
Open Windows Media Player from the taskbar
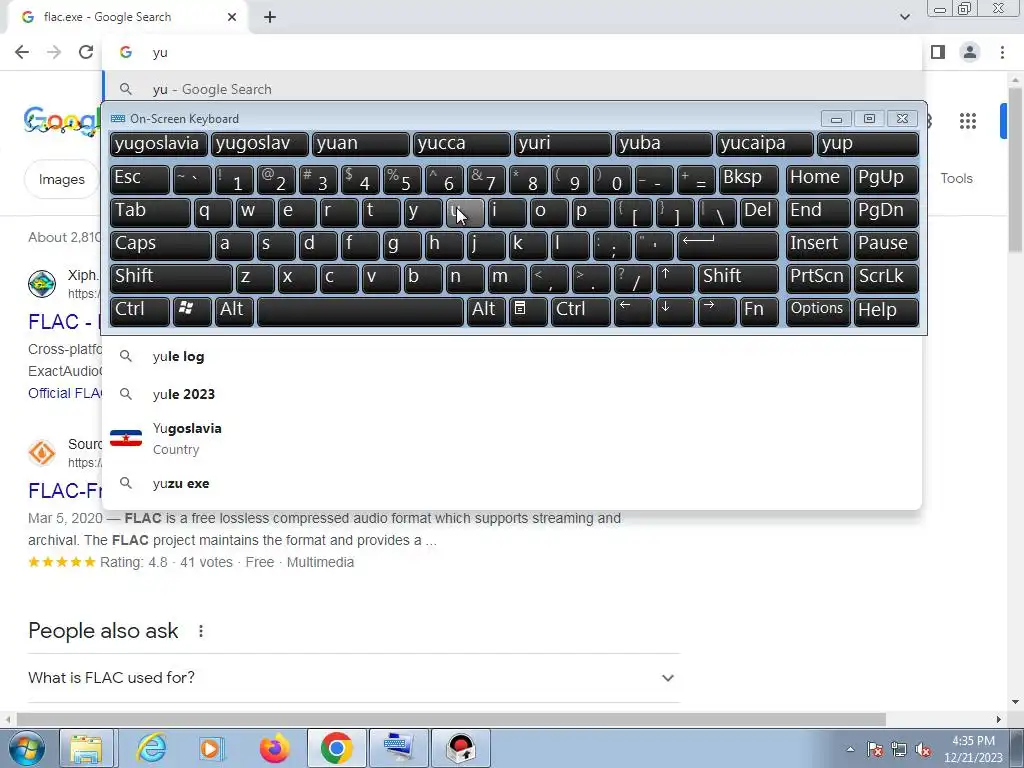click(212, 748)
